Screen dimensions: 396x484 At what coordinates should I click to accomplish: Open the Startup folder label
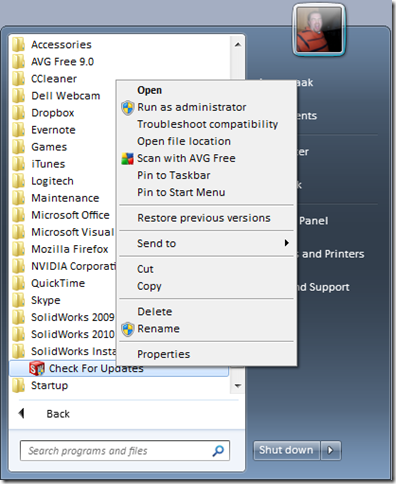[x=49, y=386]
